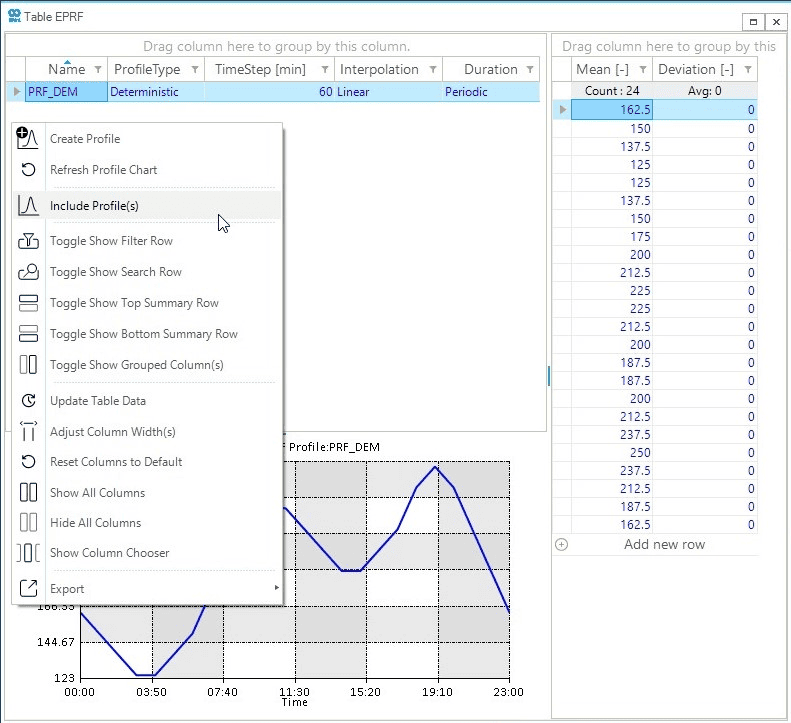The height and width of the screenshot is (723, 791).
Task: Open the Name column filter dropdown
Action: [98, 70]
